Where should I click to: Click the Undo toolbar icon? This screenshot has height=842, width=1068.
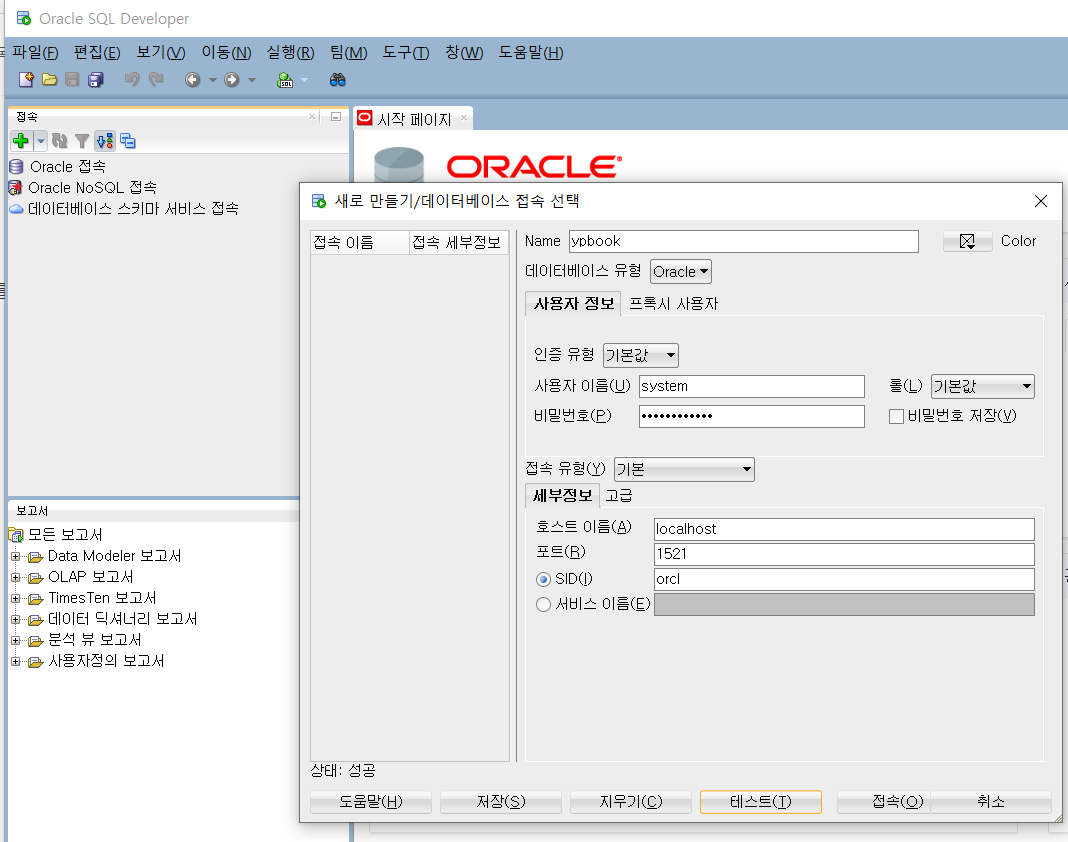pos(131,80)
